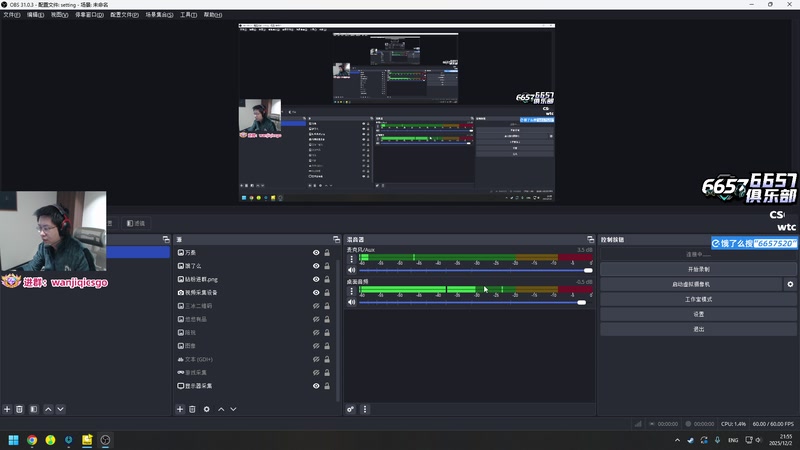This screenshot has height=450, width=800.
Task: Click the streaming status button above 开始录制
Action: [x=698, y=254]
